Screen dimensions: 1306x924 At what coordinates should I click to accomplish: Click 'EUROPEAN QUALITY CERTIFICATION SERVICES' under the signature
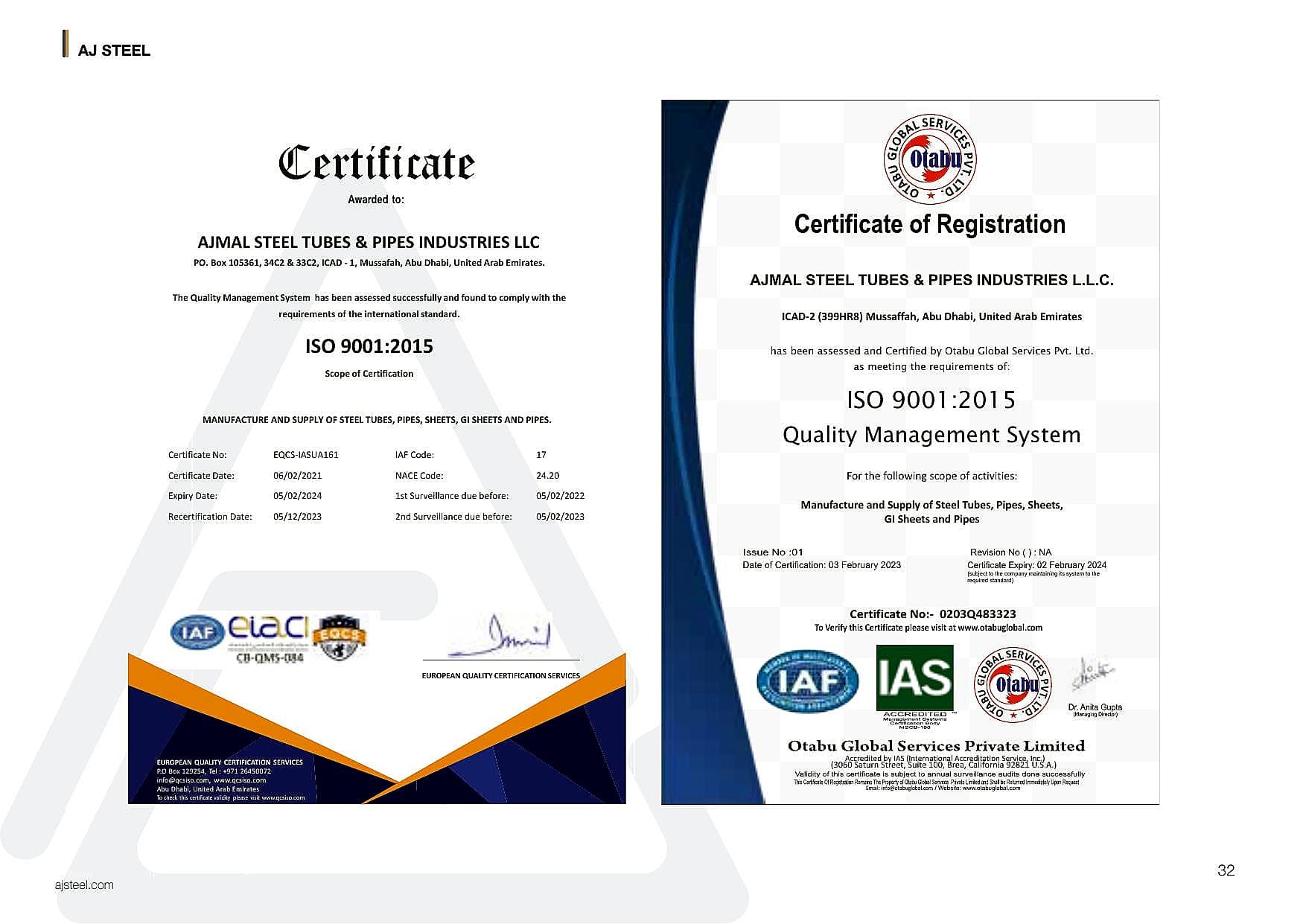tap(500, 676)
